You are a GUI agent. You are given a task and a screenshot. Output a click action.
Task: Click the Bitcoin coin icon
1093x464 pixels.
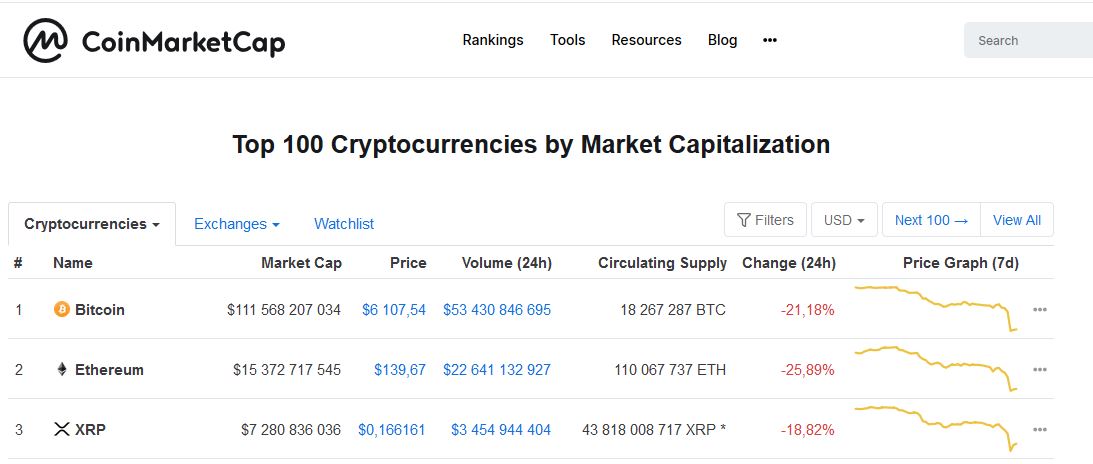(x=62, y=310)
